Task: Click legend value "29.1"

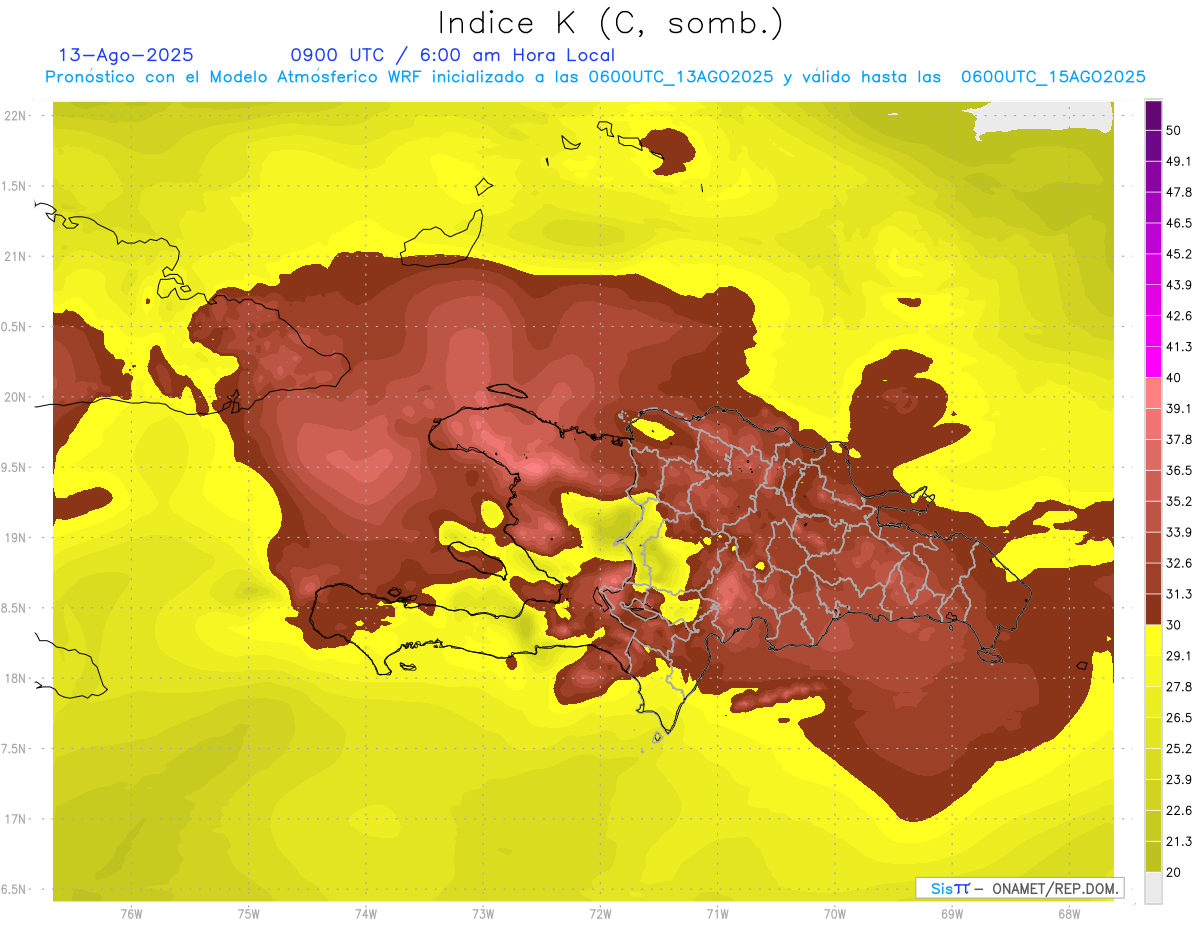Action: tap(1179, 656)
